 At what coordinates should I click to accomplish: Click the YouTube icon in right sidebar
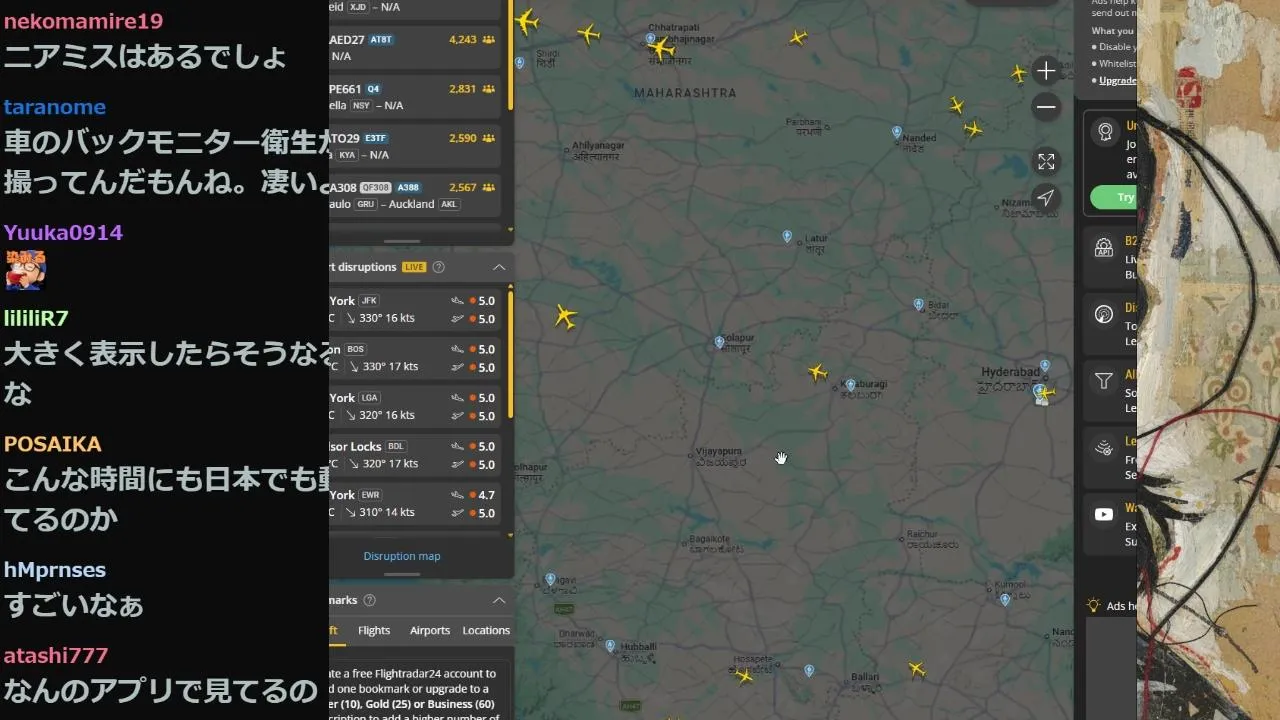1104,515
